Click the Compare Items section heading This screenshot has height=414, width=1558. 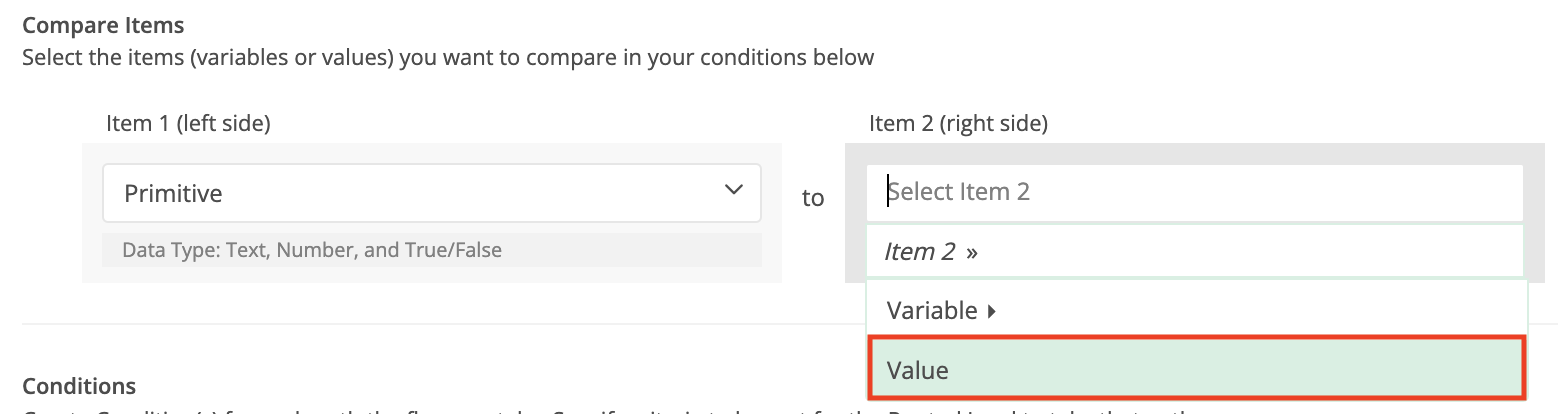click(103, 25)
